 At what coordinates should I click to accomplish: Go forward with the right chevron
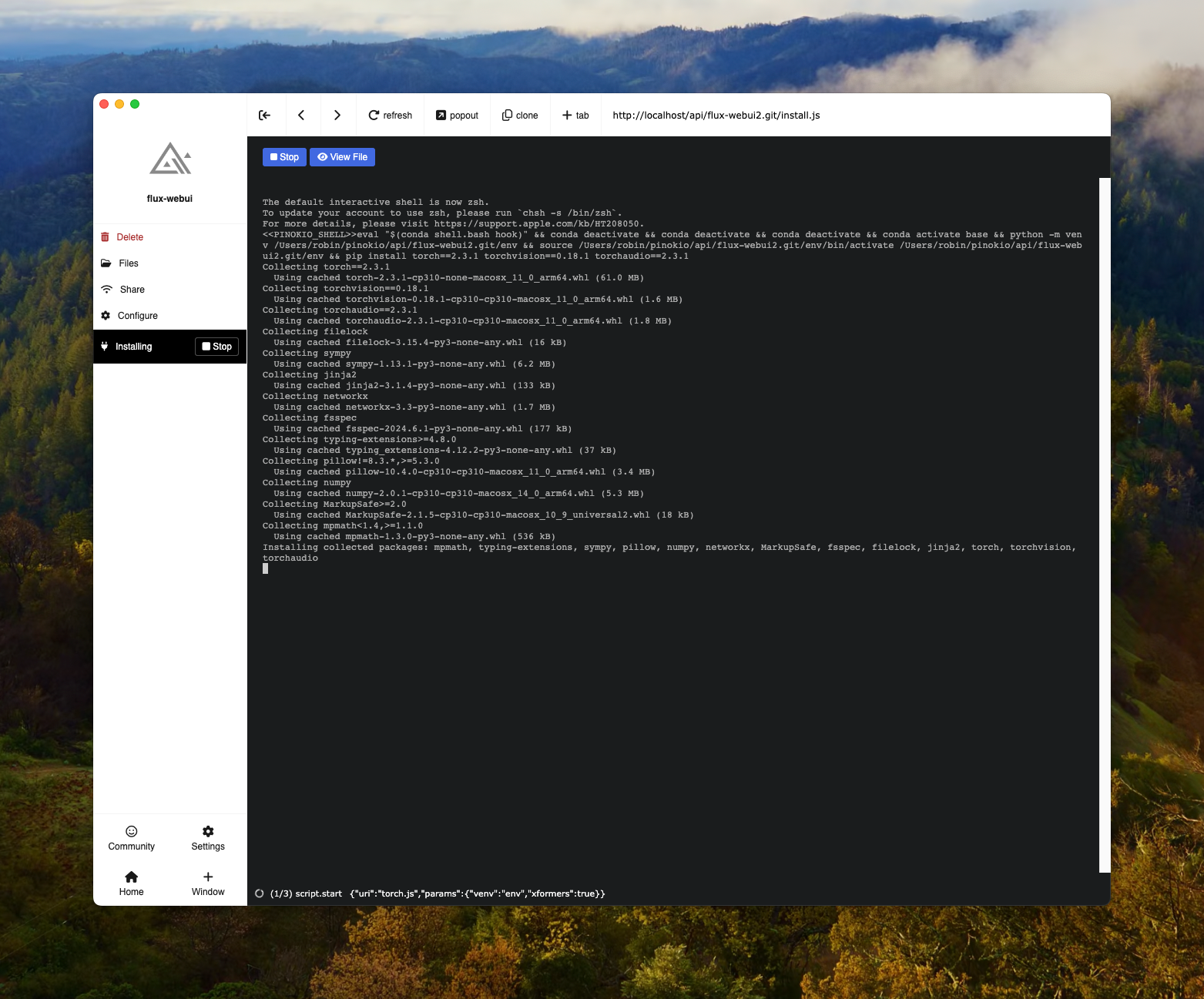[337, 116]
